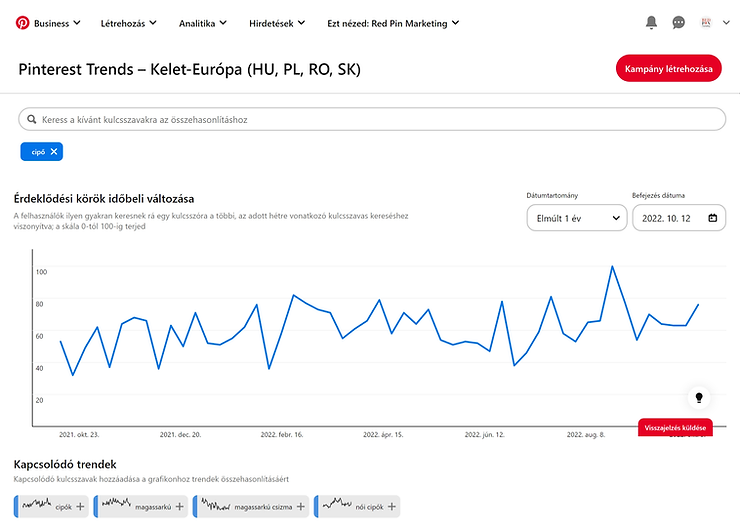Click the 2022. febr. 16. axis label
The width and height of the screenshot is (740, 528).
(x=282, y=435)
